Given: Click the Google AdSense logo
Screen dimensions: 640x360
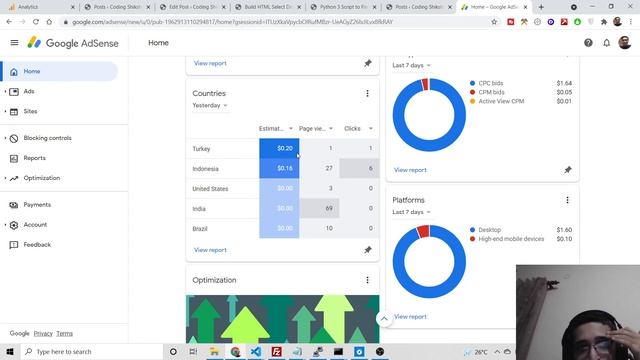Looking at the screenshot, I should (x=73, y=43).
